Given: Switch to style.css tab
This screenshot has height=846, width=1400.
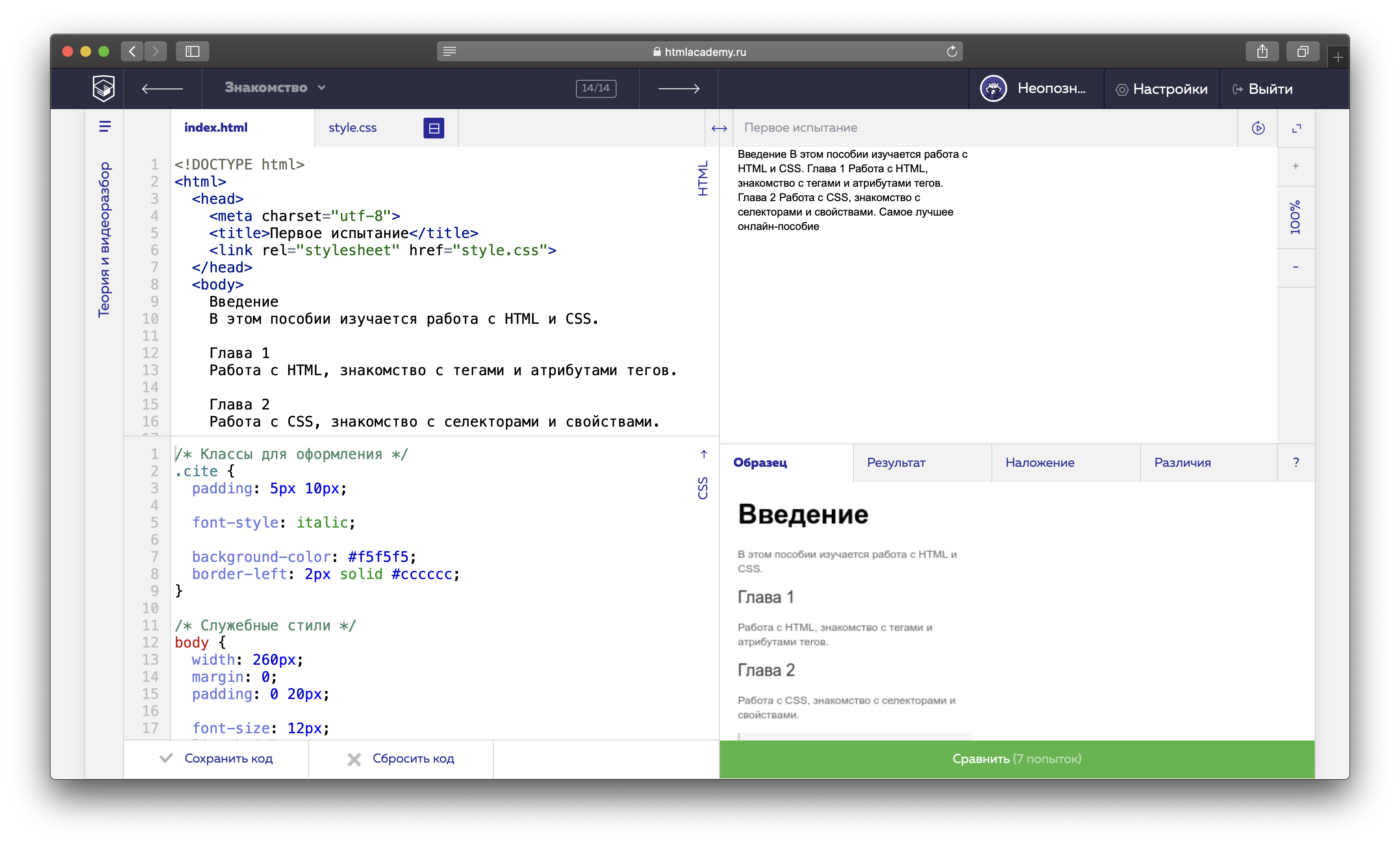Looking at the screenshot, I should (x=352, y=128).
